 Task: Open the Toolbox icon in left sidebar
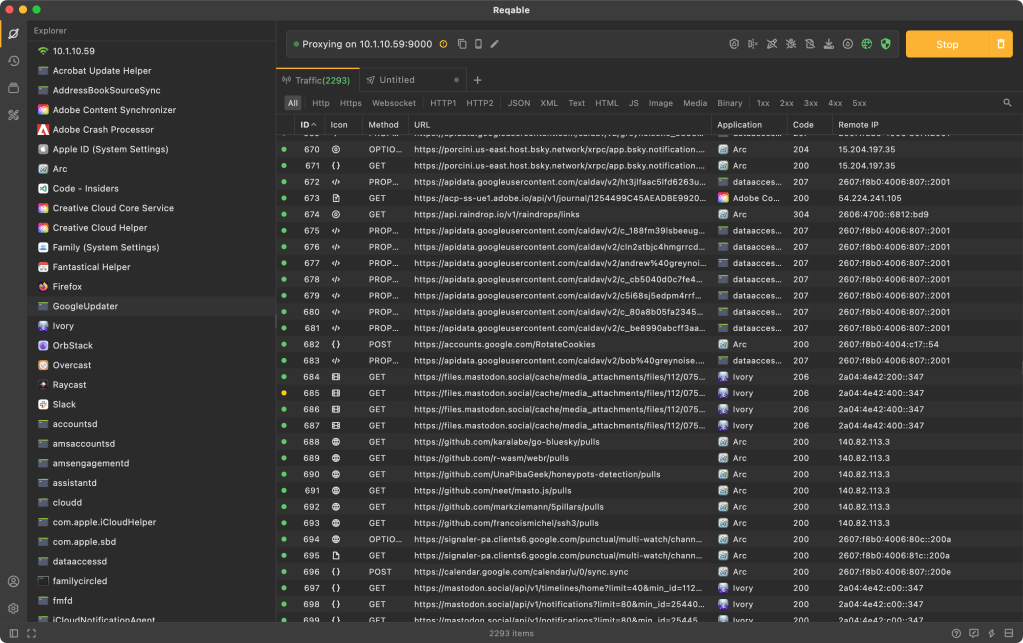13,115
